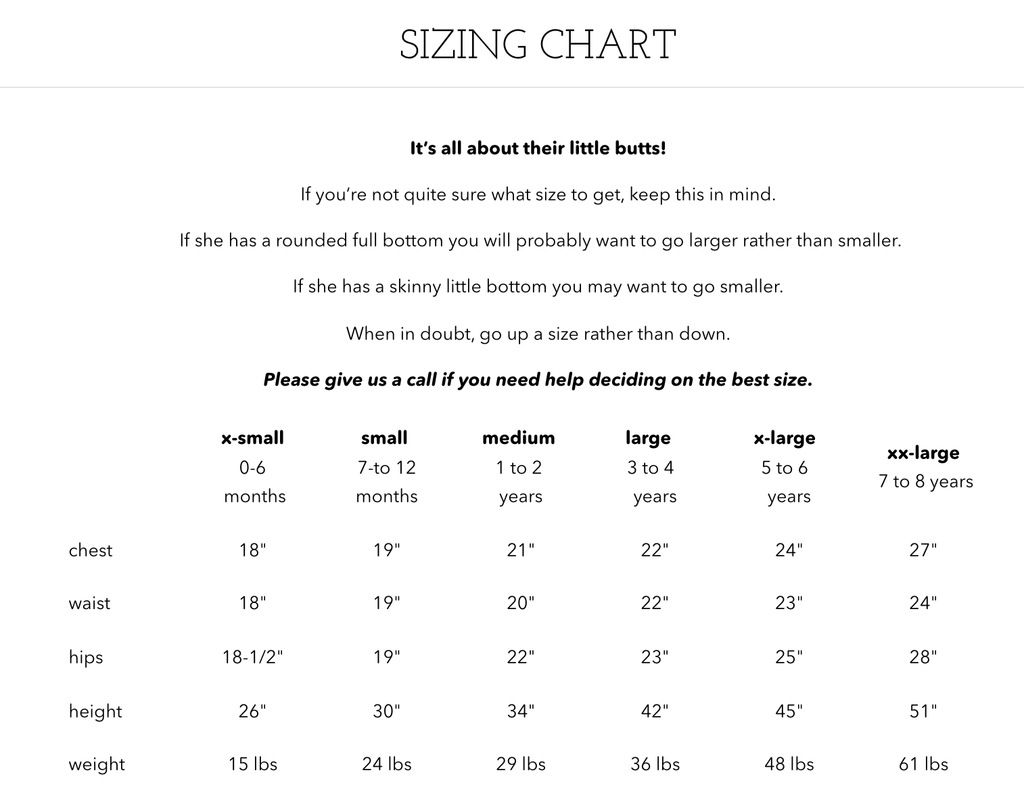Click the medium height value 34"
This screenshot has height=804, width=1024.
click(520, 712)
